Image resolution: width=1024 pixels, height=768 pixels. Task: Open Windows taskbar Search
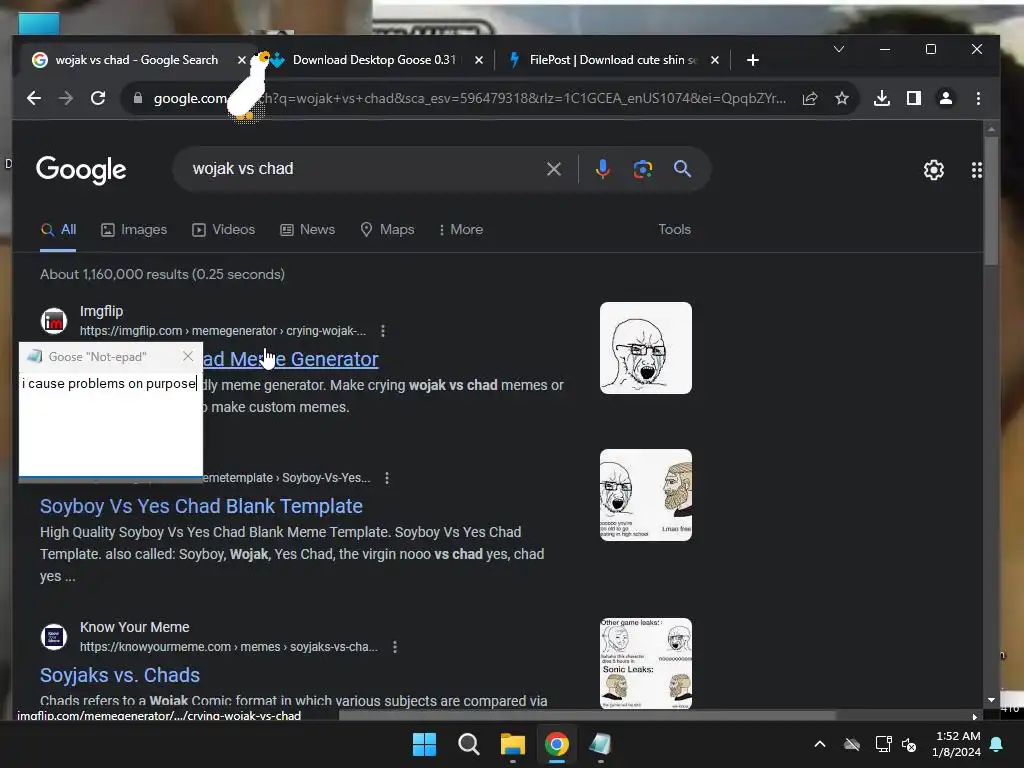[468, 744]
